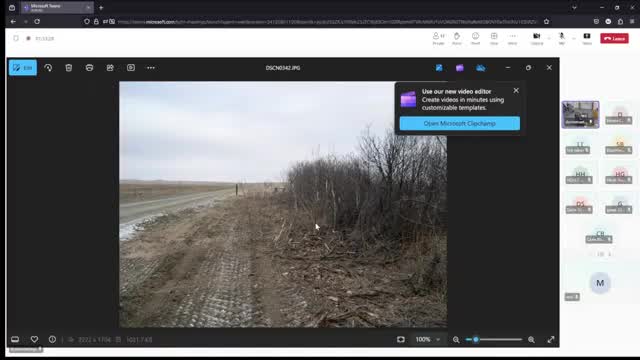Click the zoom out magnifier icon
The width and height of the screenshot is (640, 360).
[x=456, y=340]
